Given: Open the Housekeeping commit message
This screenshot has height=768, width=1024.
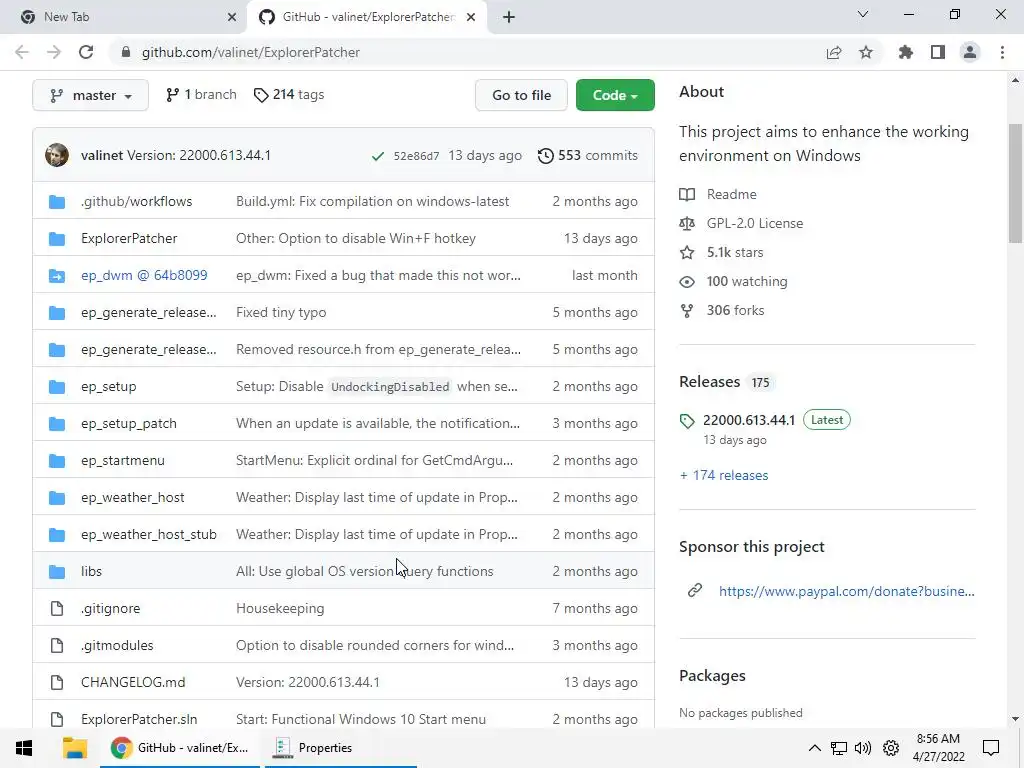Looking at the screenshot, I should click(x=280, y=609).
